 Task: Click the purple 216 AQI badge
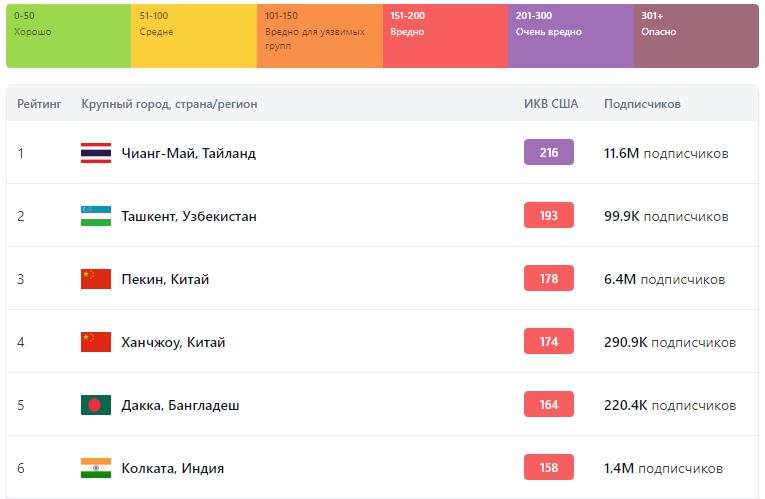click(x=549, y=152)
